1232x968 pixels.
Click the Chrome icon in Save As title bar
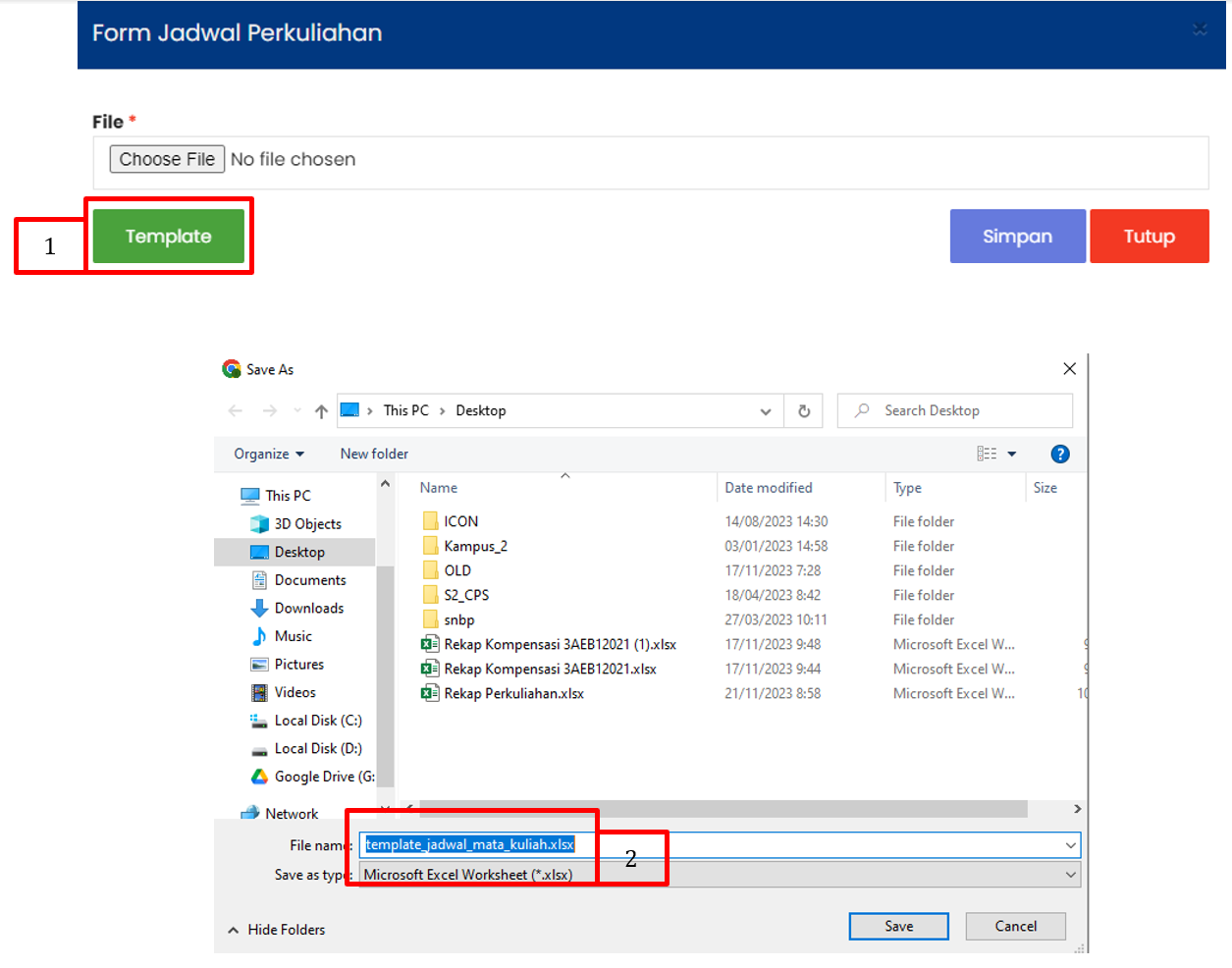232,369
